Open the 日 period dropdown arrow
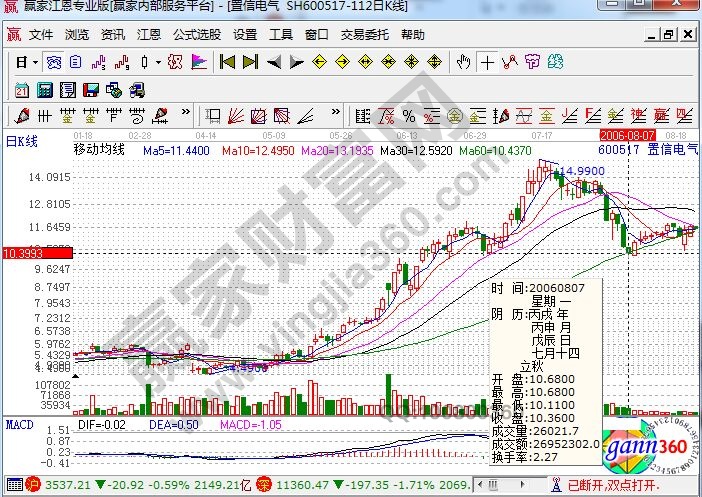The image size is (702, 497). [x=35, y=62]
